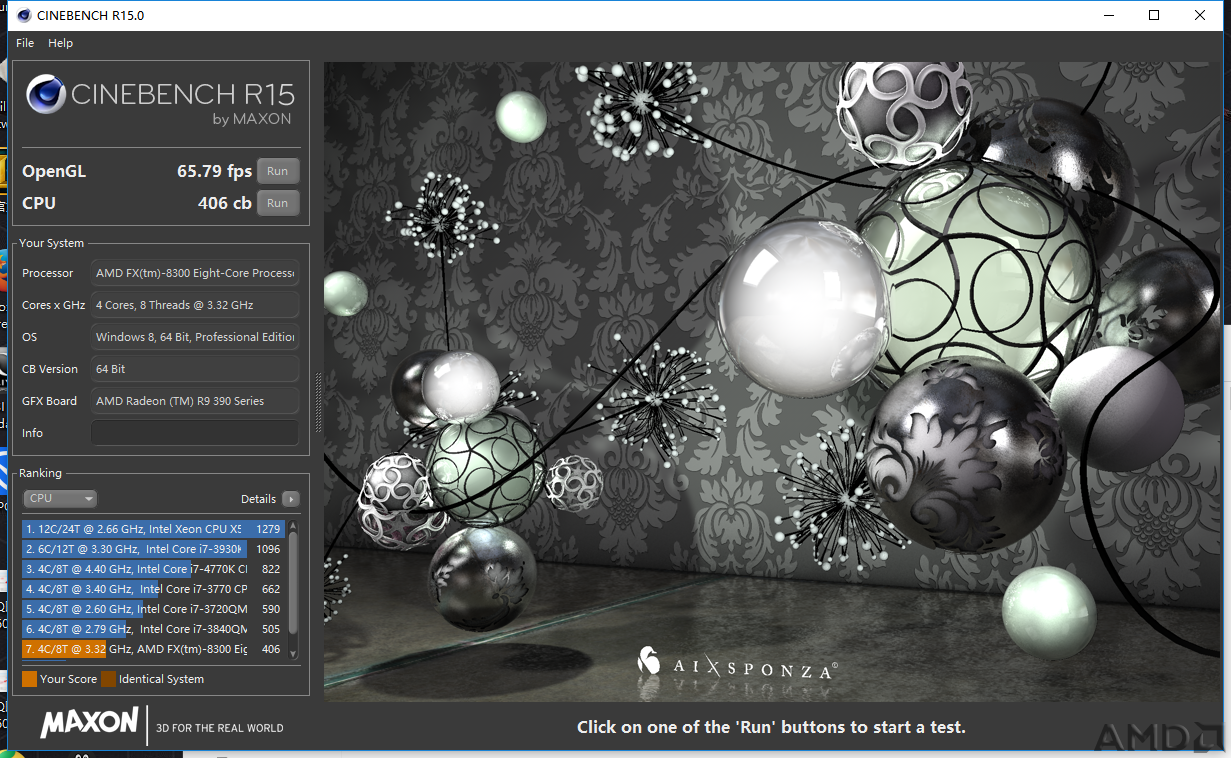The height and width of the screenshot is (758, 1231).
Task: Select ranking entry 1 Intel Xeon 1279
Action: point(154,529)
